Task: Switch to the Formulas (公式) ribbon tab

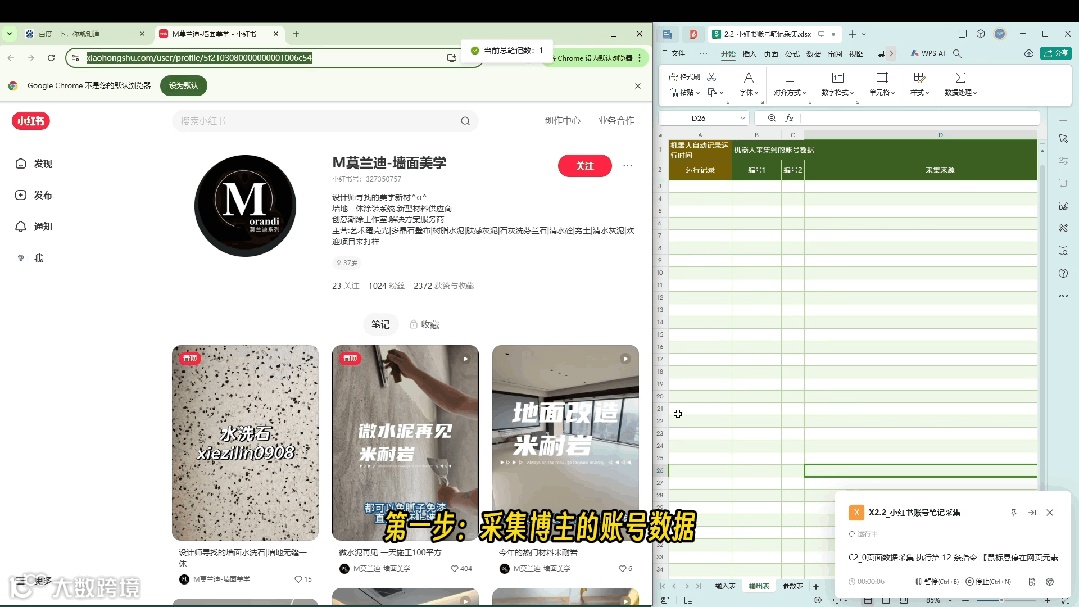Action: pos(792,54)
